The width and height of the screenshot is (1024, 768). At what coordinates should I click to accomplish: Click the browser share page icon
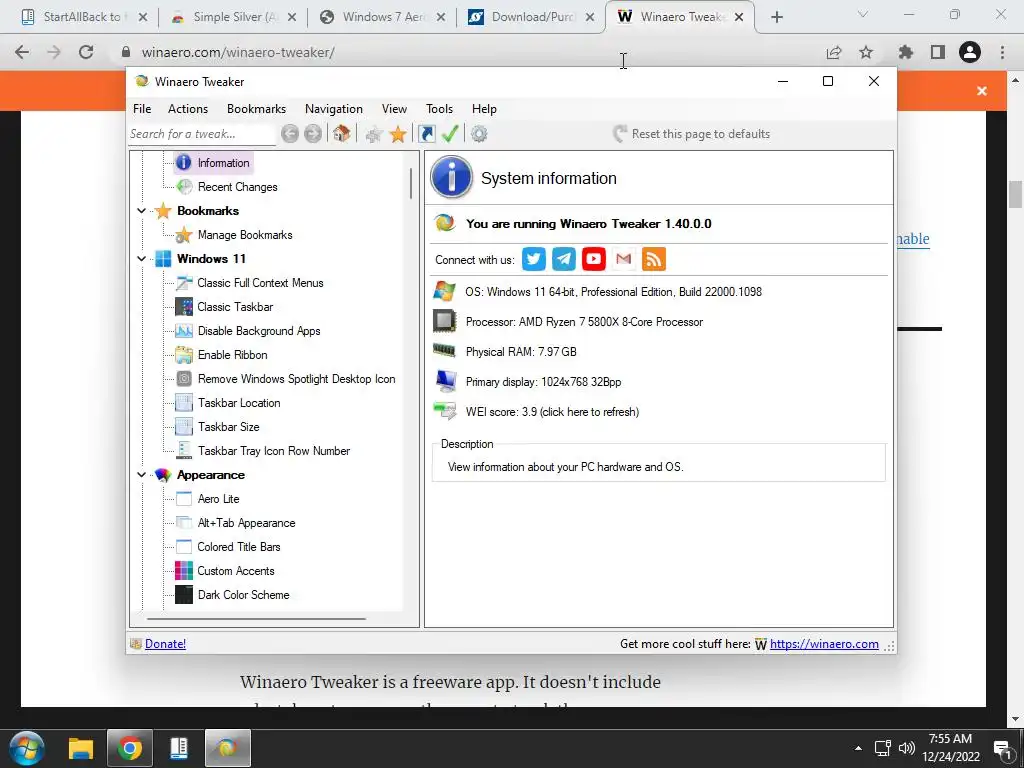coord(833,52)
